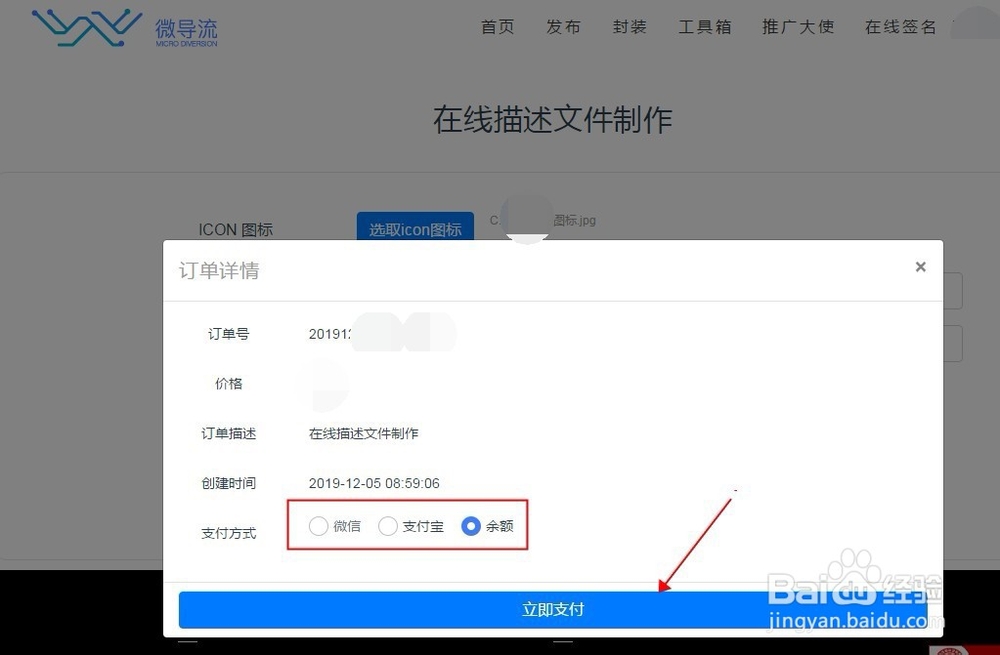Dismiss the 订单详情 dialog with ×
The height and width of the screenshot is (655, 1000).
click(920, 267)
